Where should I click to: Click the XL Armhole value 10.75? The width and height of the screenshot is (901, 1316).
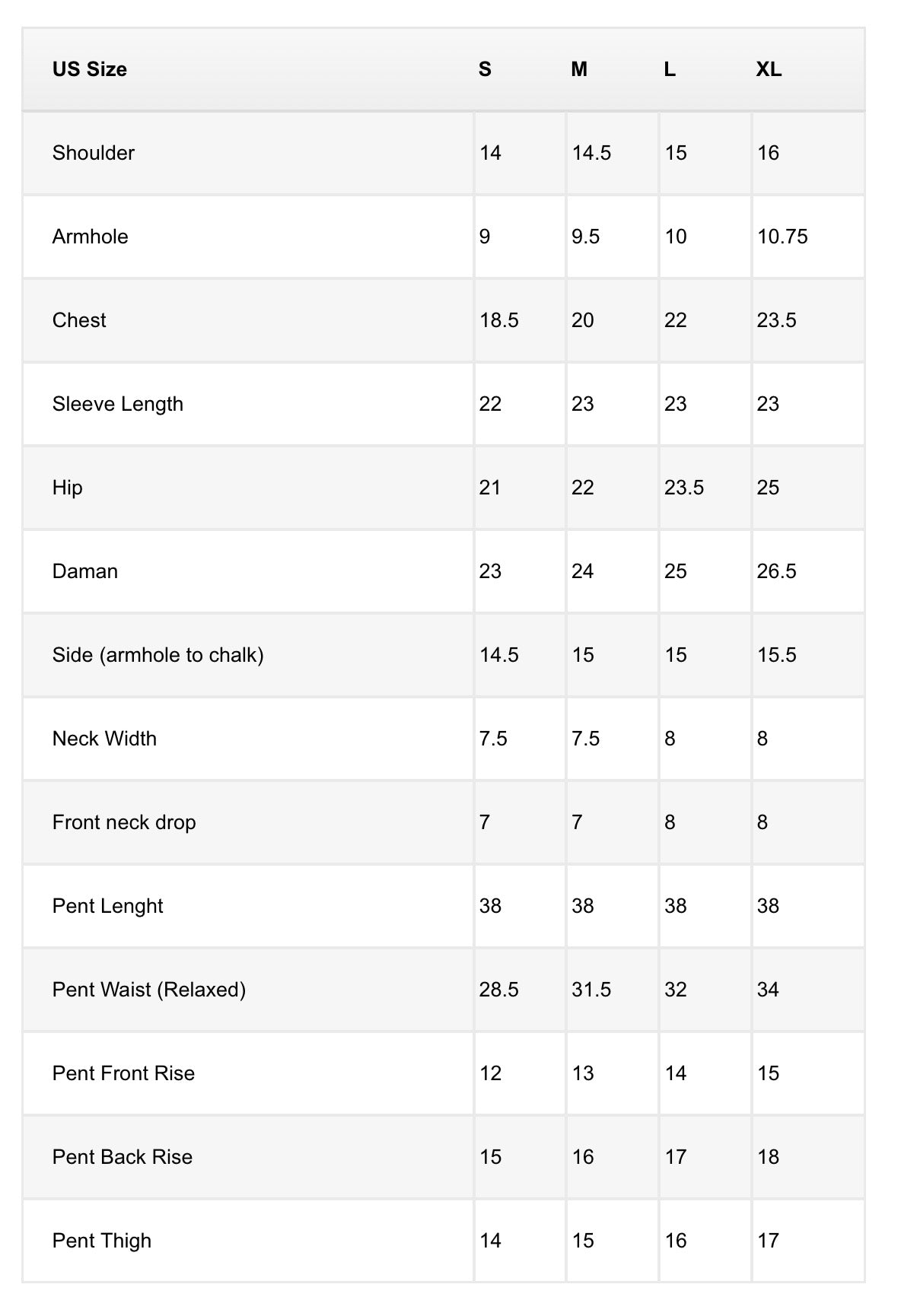[x=782, y=237]
